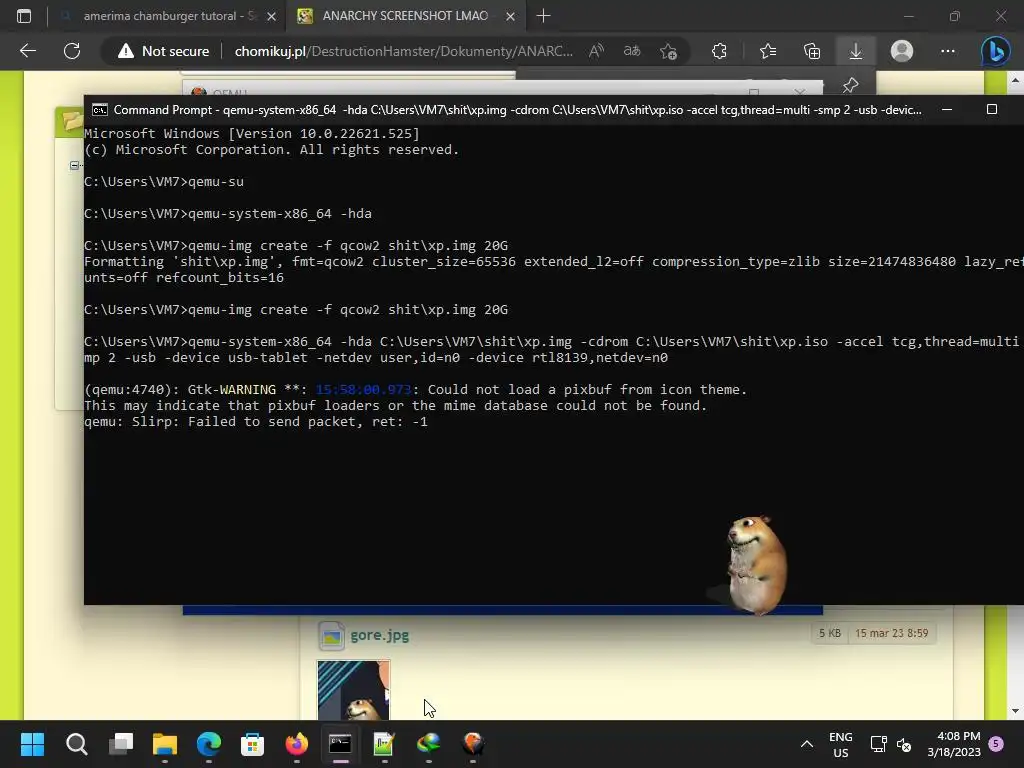
Task: Open Microsoft Edge from the taskbar
Action: click(x=209, y=744)
